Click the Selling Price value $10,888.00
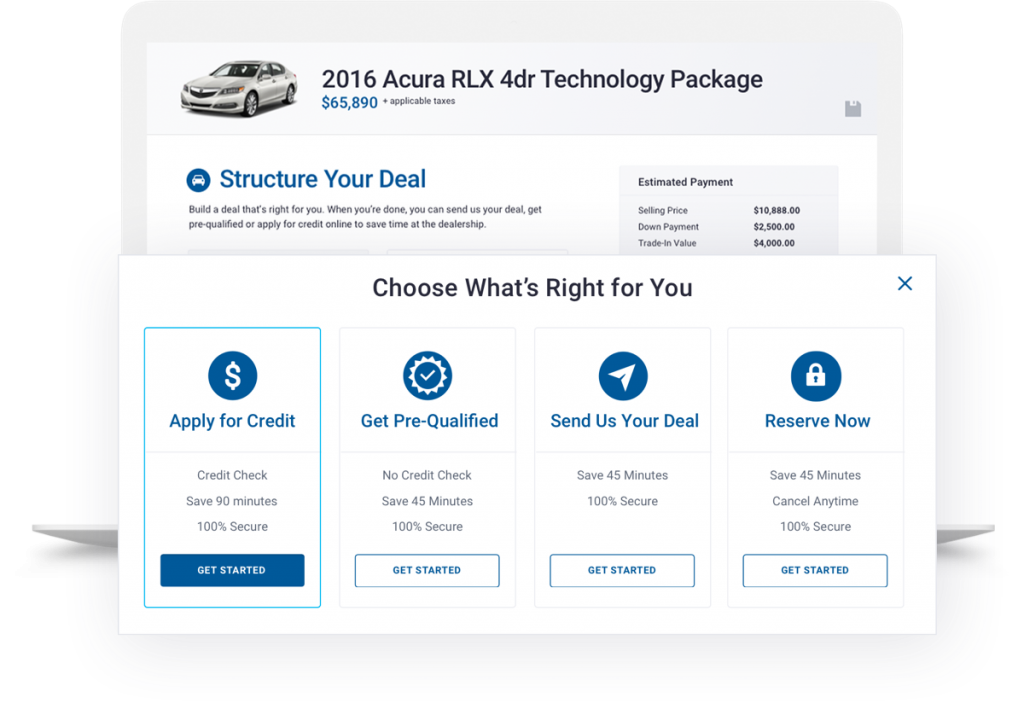This screenshot has height=710, width=1024. point(776,210)
